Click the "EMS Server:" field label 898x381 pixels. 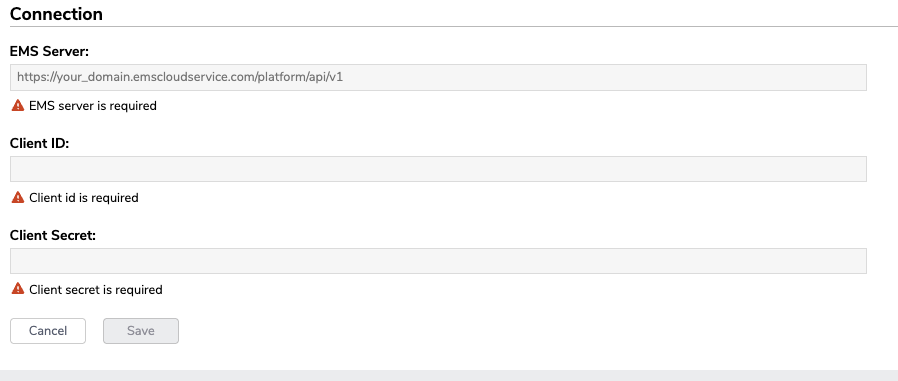49,51
